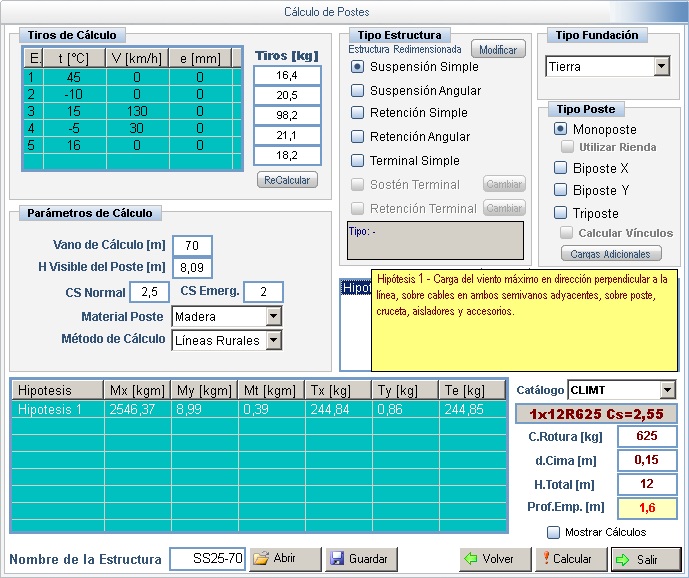
Task: Click the e [mm] column header
Action: coord(200,58)
